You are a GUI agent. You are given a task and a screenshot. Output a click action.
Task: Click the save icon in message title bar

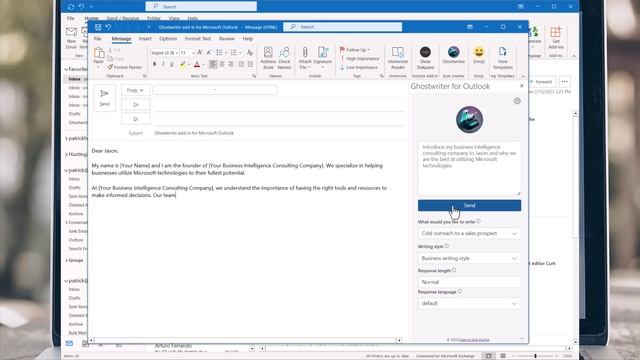(98, 27)
